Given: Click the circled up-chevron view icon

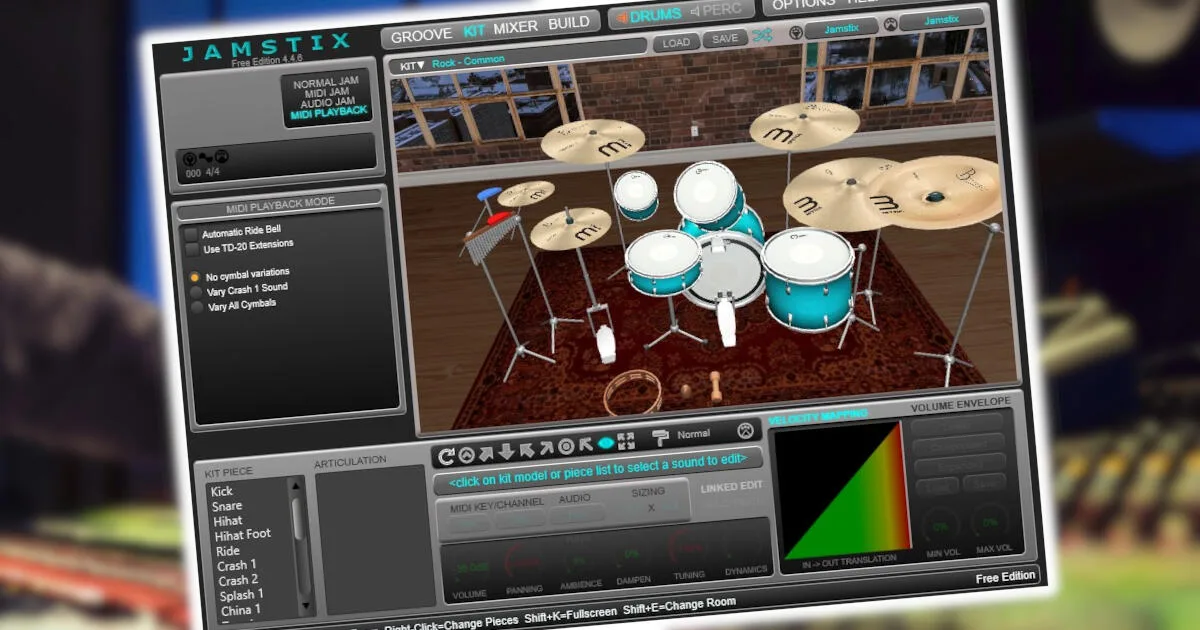Looking at the screenshot, I should tap(467, 454).
